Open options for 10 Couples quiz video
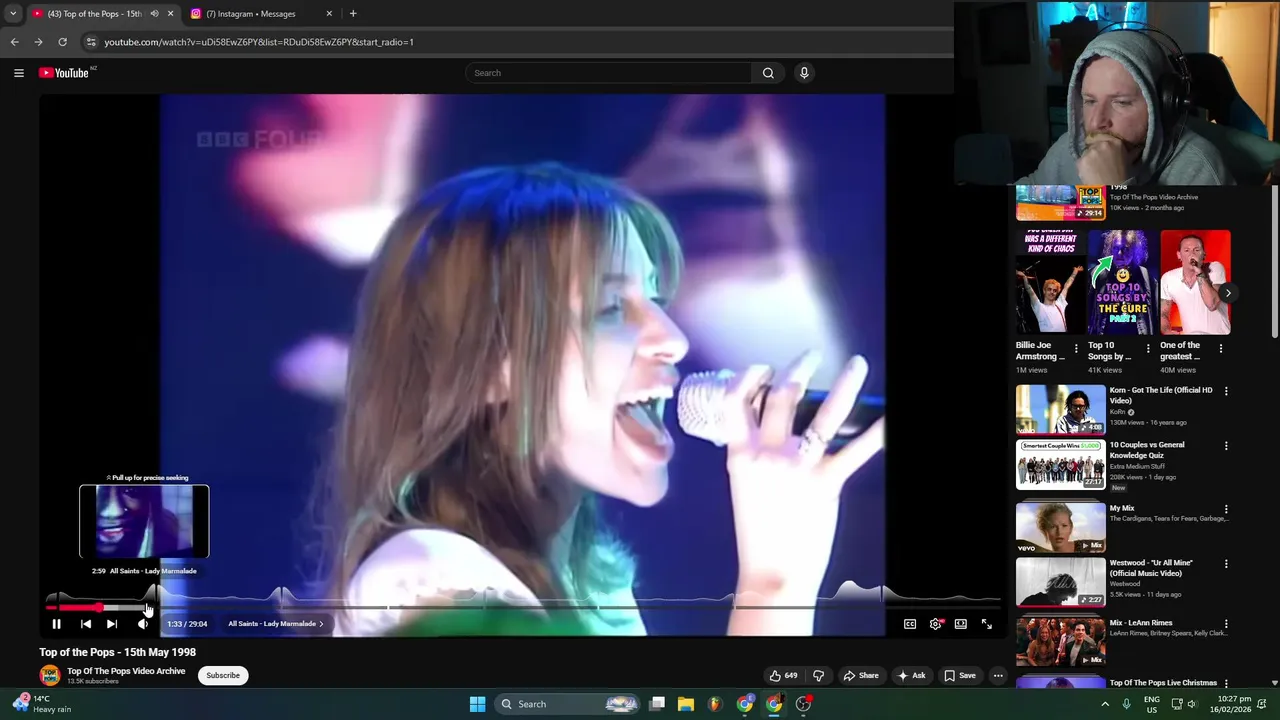Screen dimensions: 1280x720 pos(1226,446)
